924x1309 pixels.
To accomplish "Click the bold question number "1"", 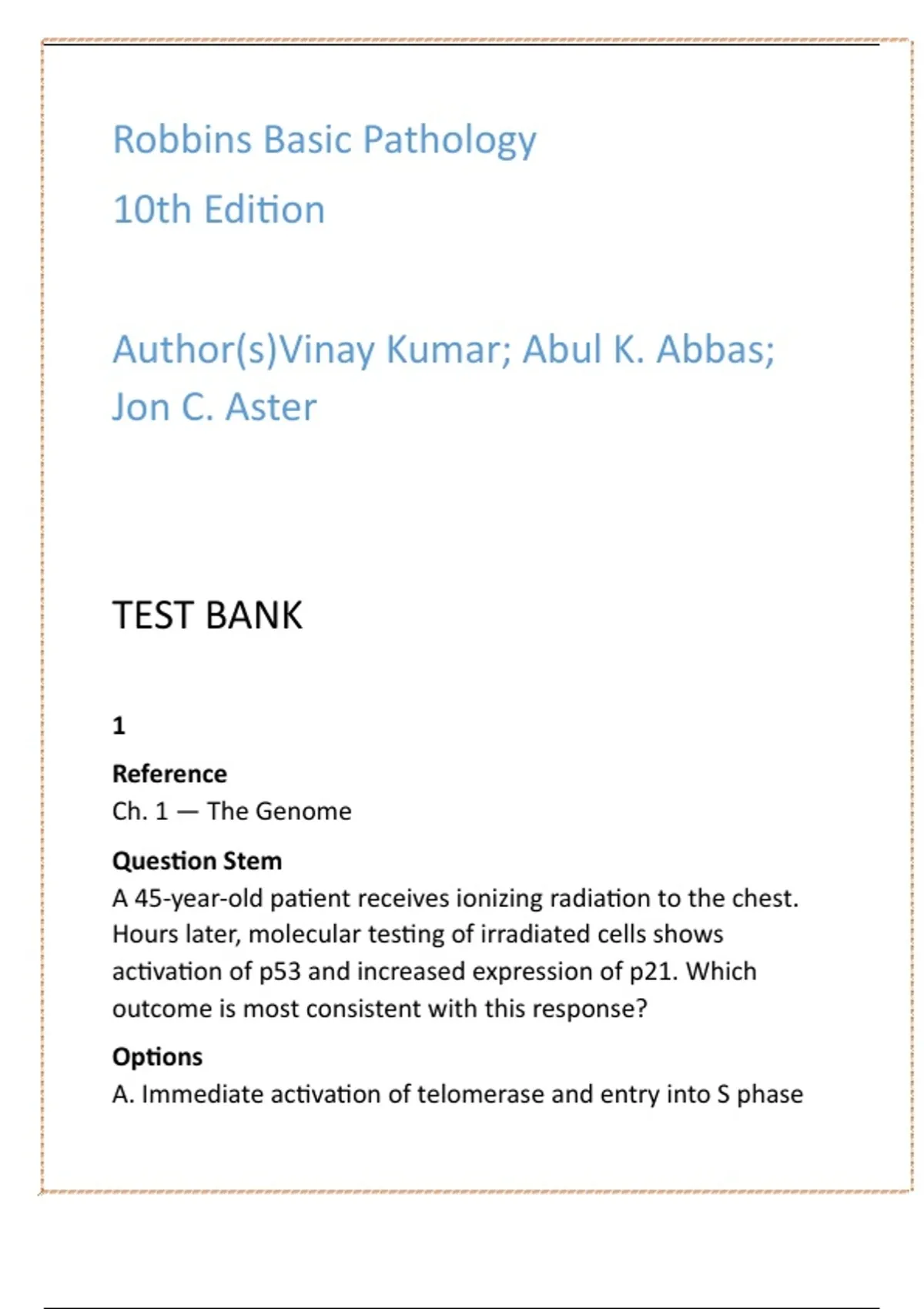I will [x=119, y=725].
